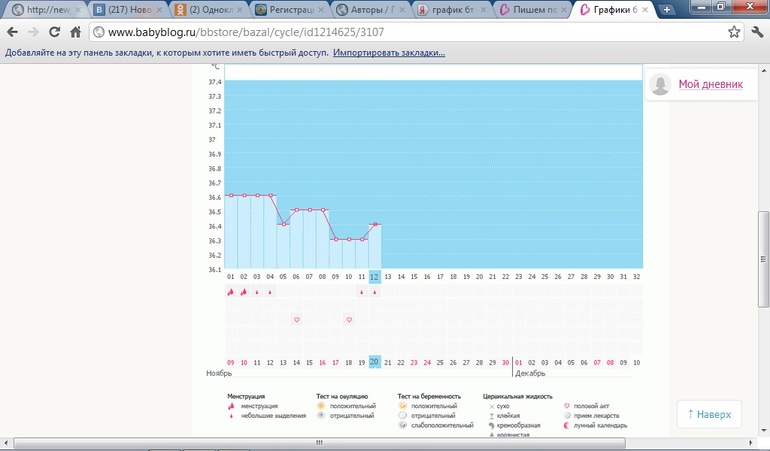Reload the page with refresh icon

pos(53,32)
